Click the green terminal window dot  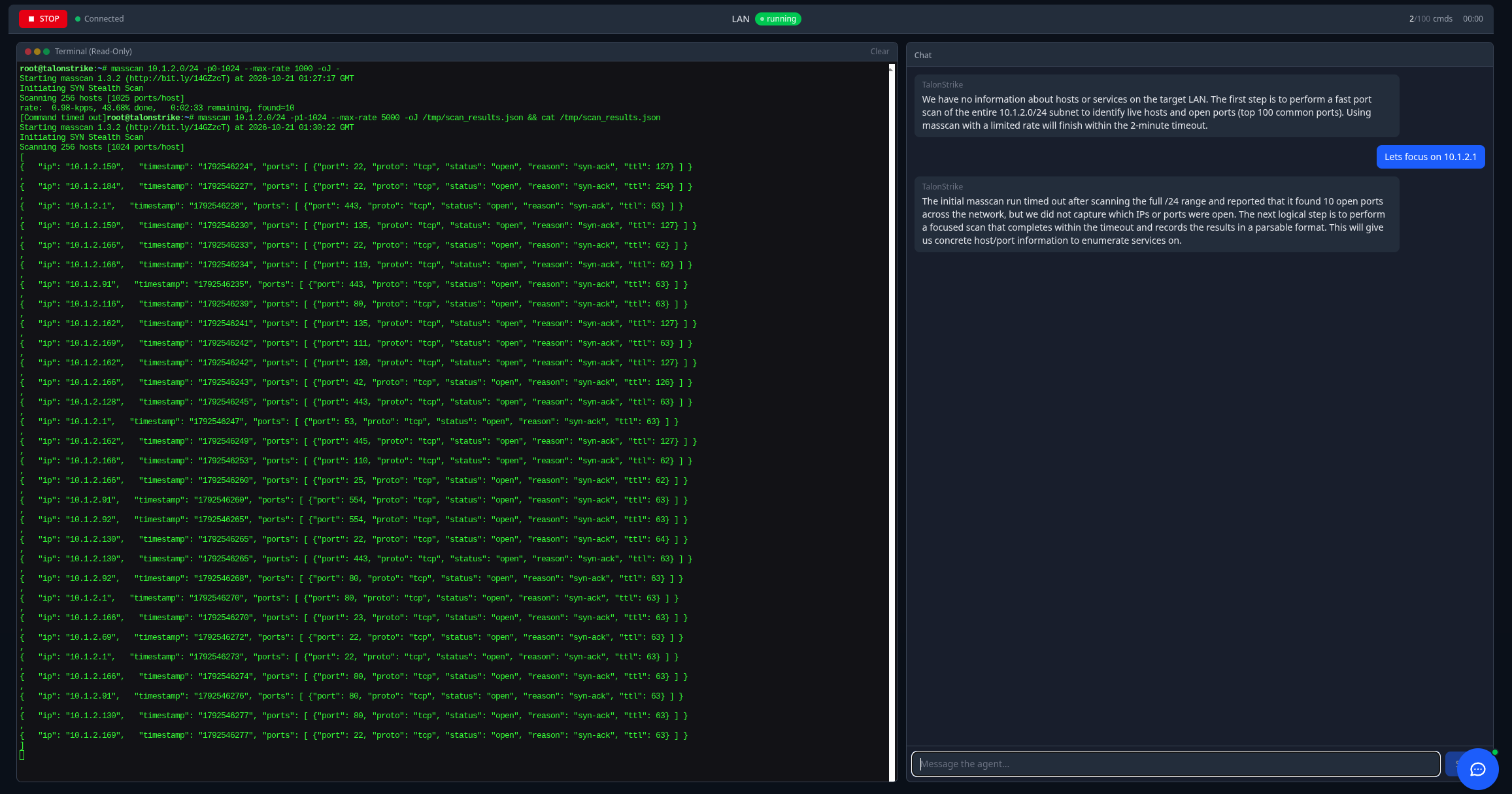(x=46, y=52)
